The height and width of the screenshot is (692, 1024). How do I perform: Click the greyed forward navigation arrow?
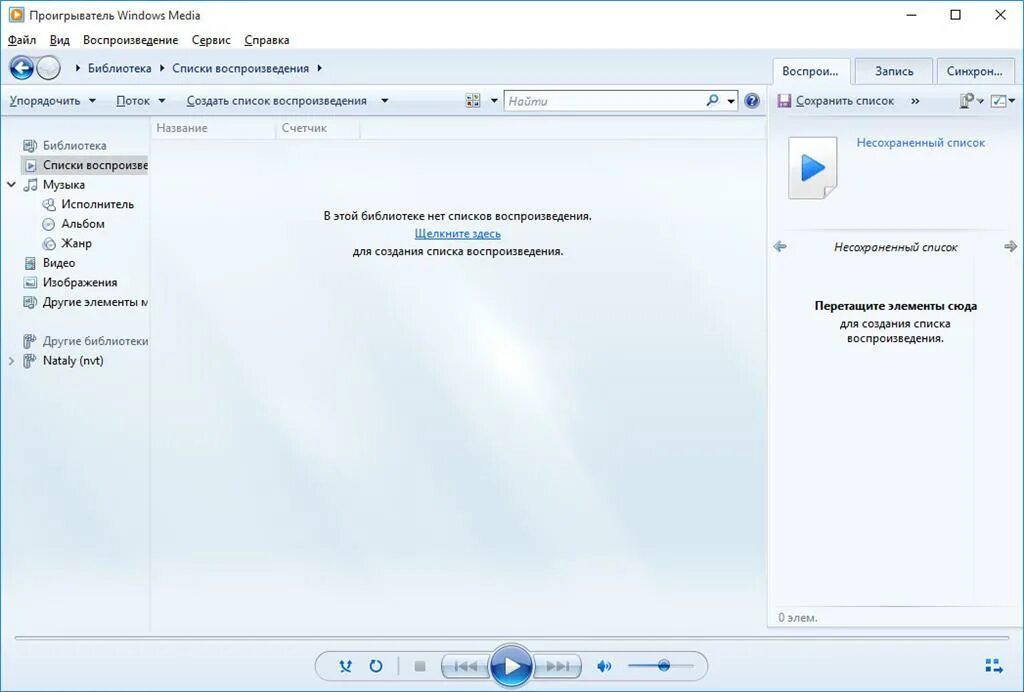tap(48, 68)
